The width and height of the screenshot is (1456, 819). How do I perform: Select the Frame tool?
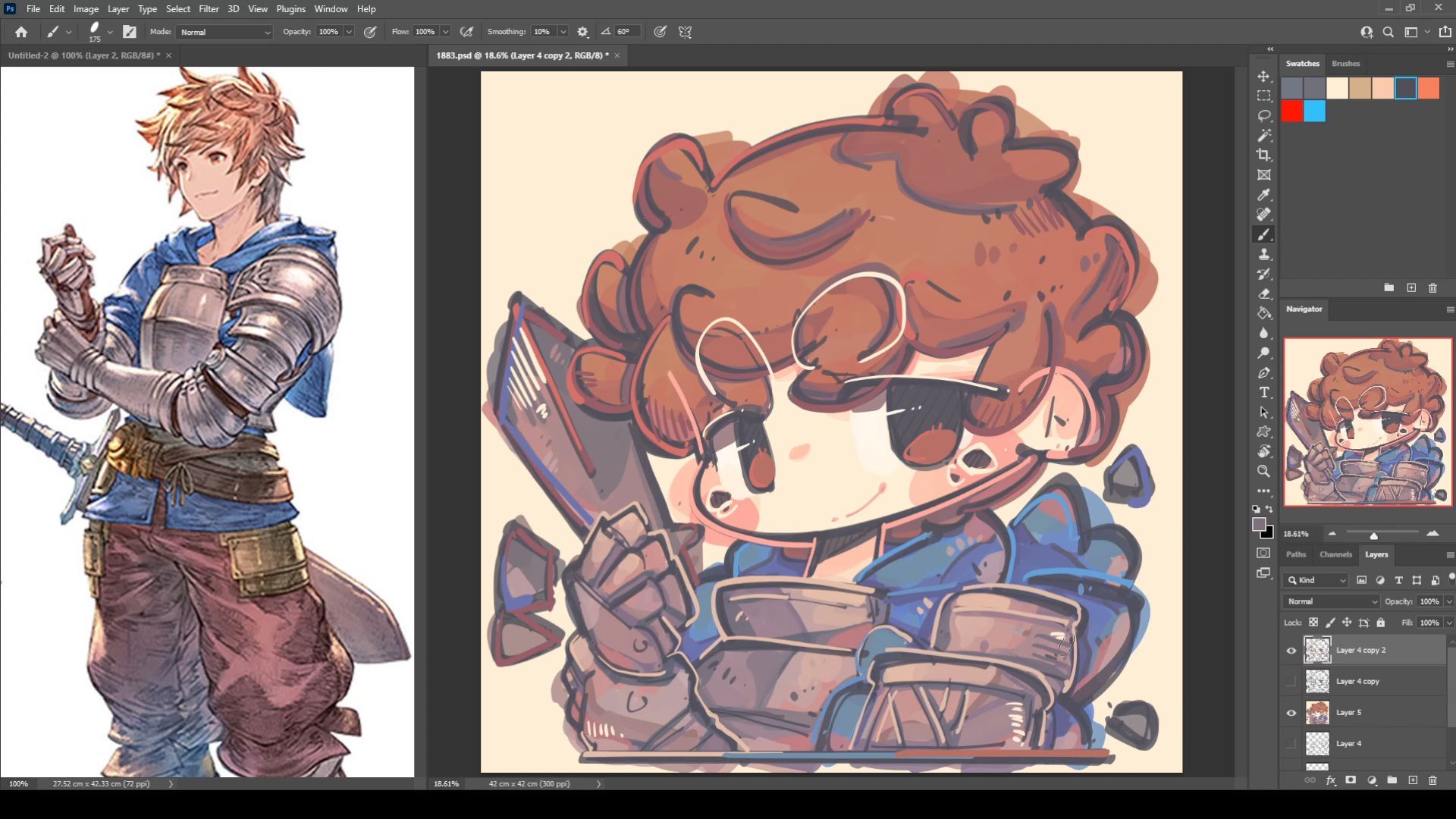(x=1263, y=175)
